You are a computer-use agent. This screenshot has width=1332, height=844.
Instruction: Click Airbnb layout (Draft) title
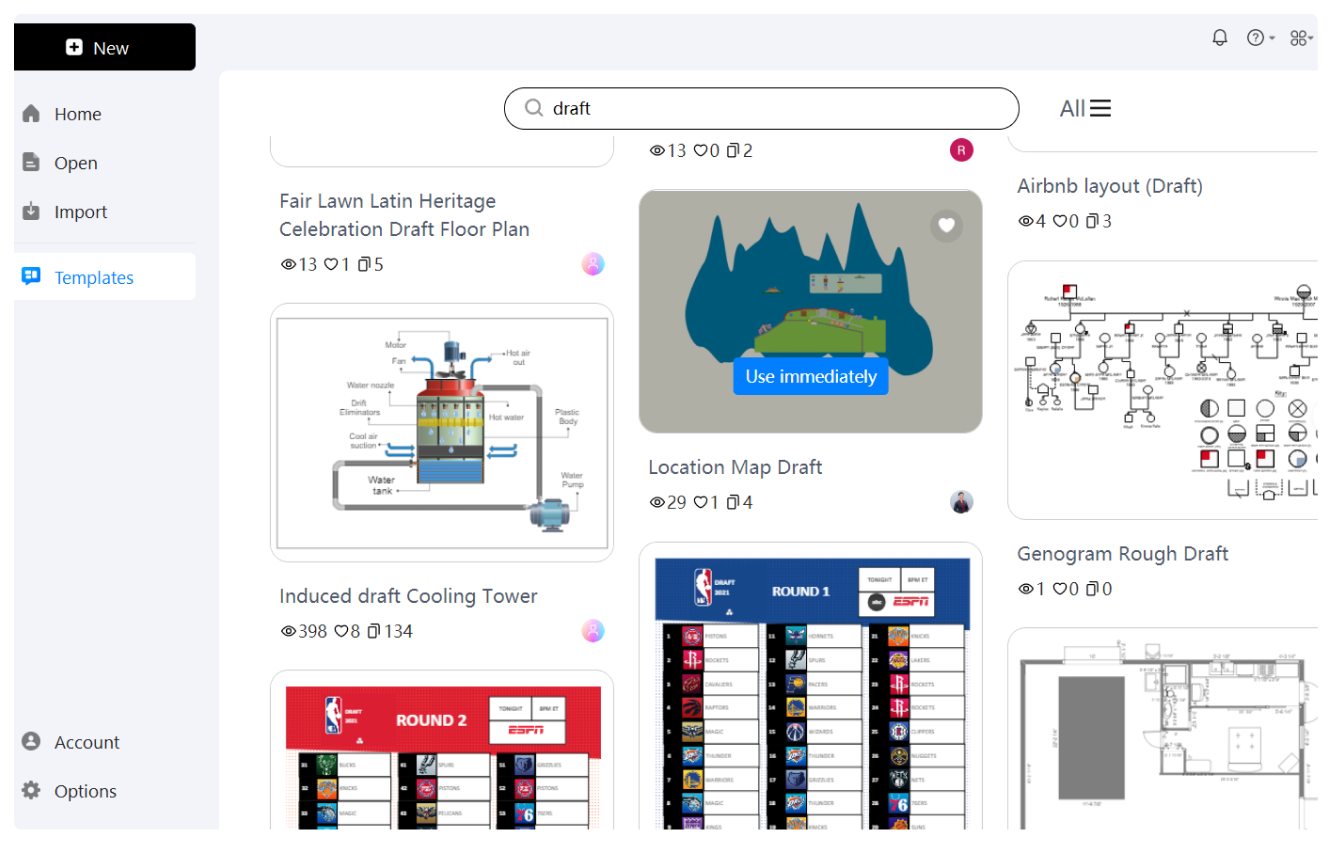pyautogui.click(x=1109, y=186)
